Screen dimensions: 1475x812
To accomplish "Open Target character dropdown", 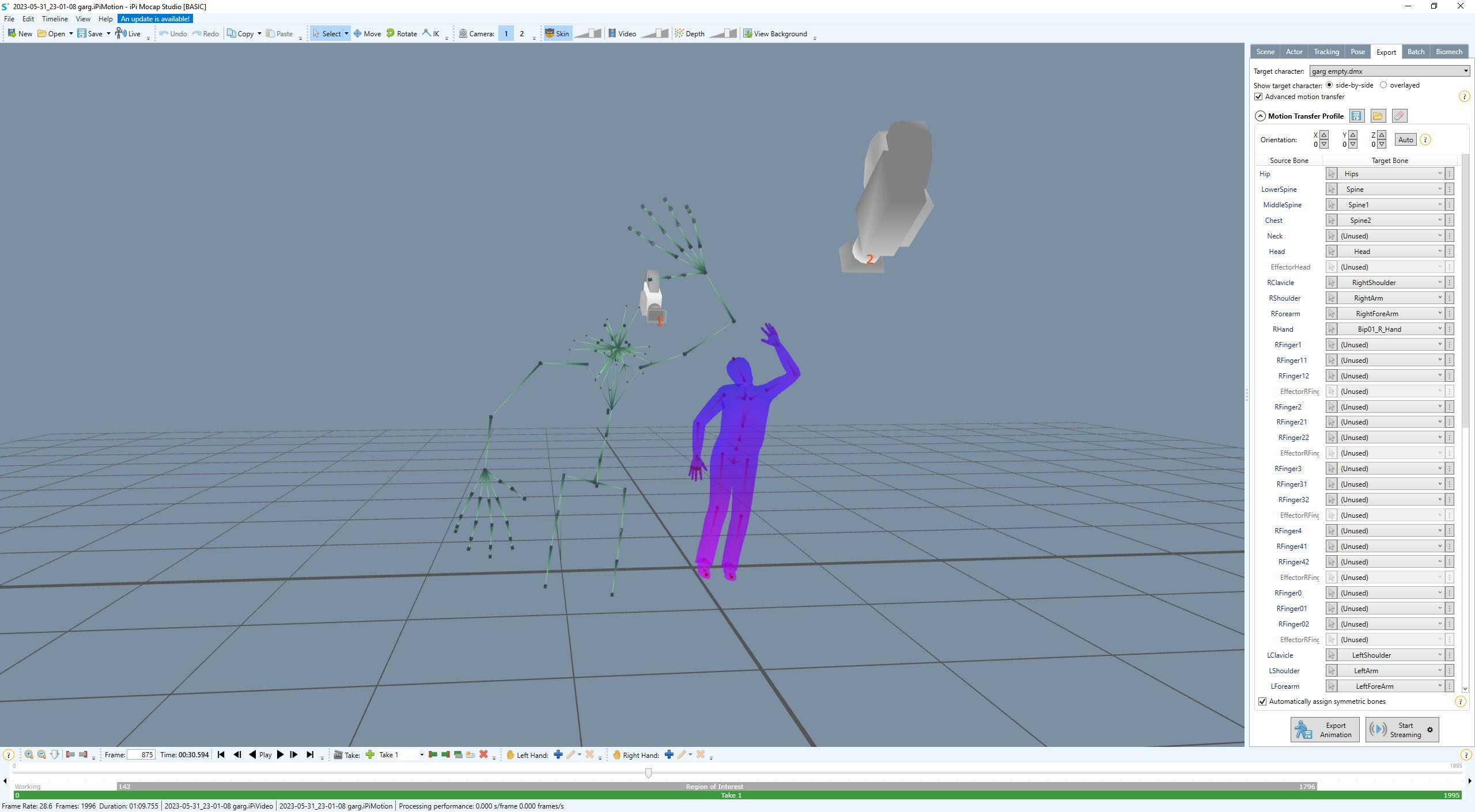I will [1390, 71].
